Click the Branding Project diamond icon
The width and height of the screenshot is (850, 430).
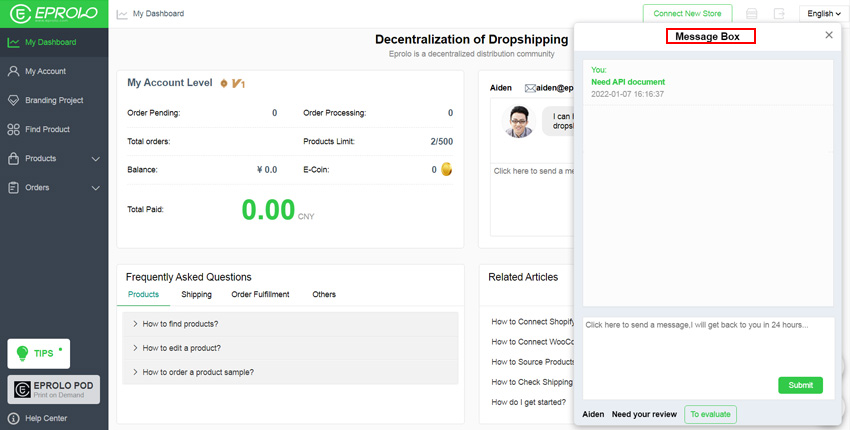pos(14,100)
